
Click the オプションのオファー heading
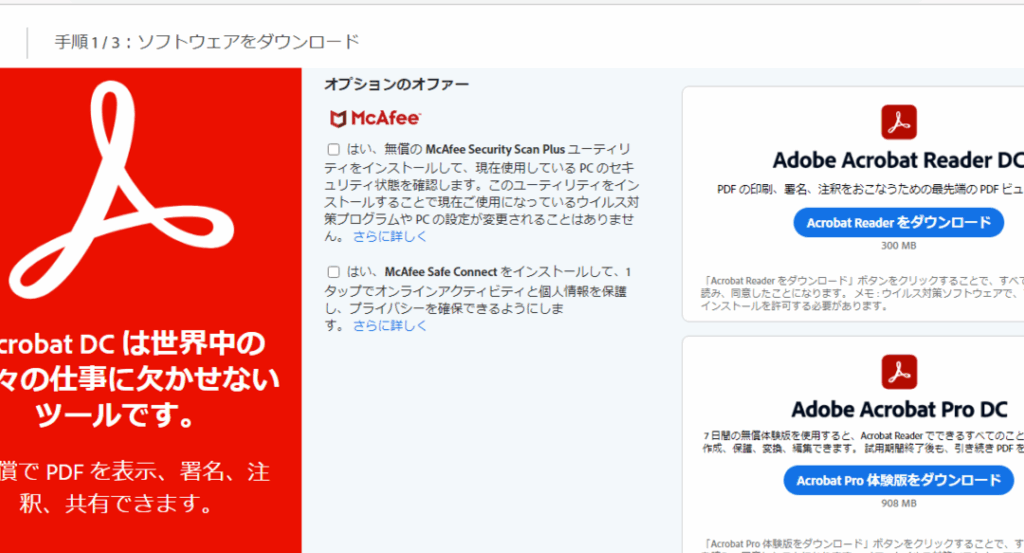pos(396,85)
